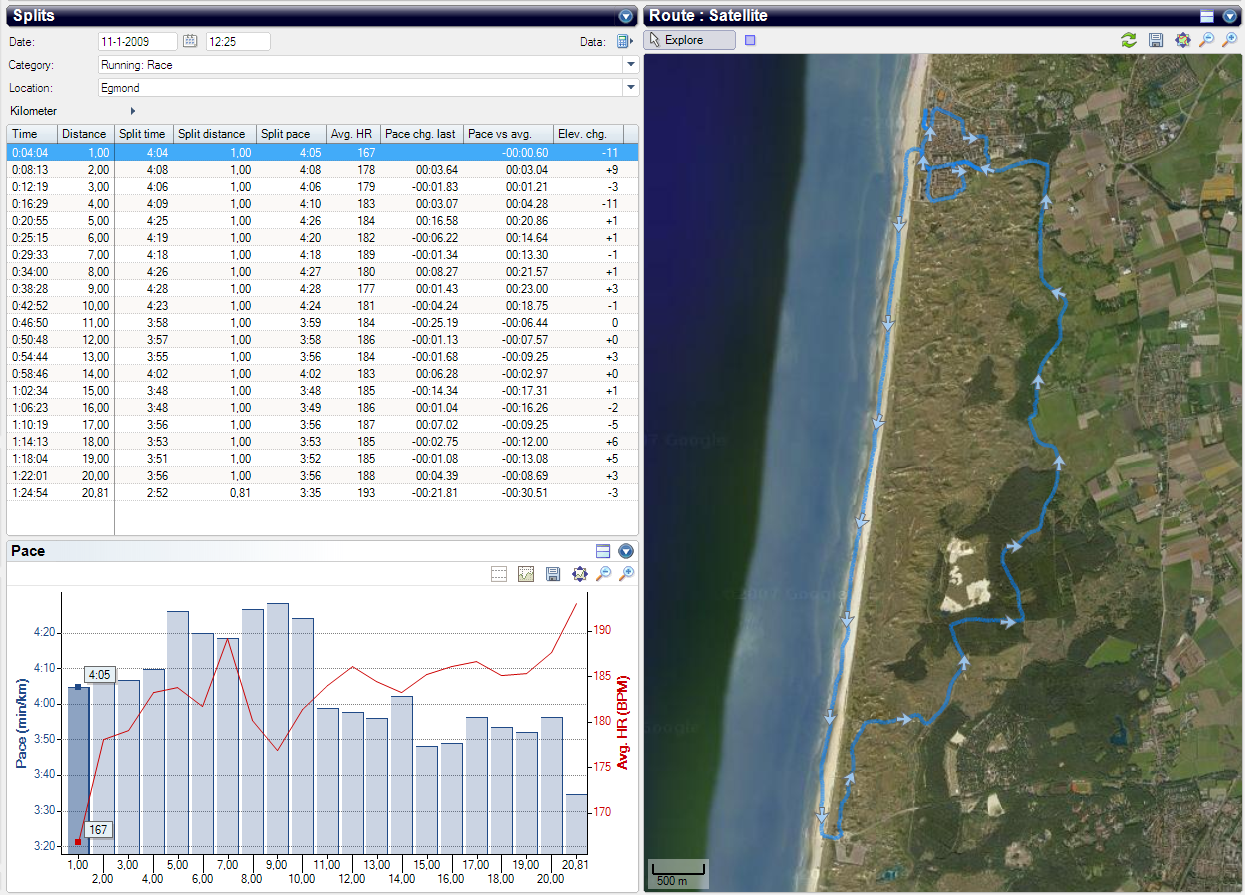The height and width of the screenshot is (895, 1245).
Task: Open the Category dropdown
Action: [x=630, y=64]
